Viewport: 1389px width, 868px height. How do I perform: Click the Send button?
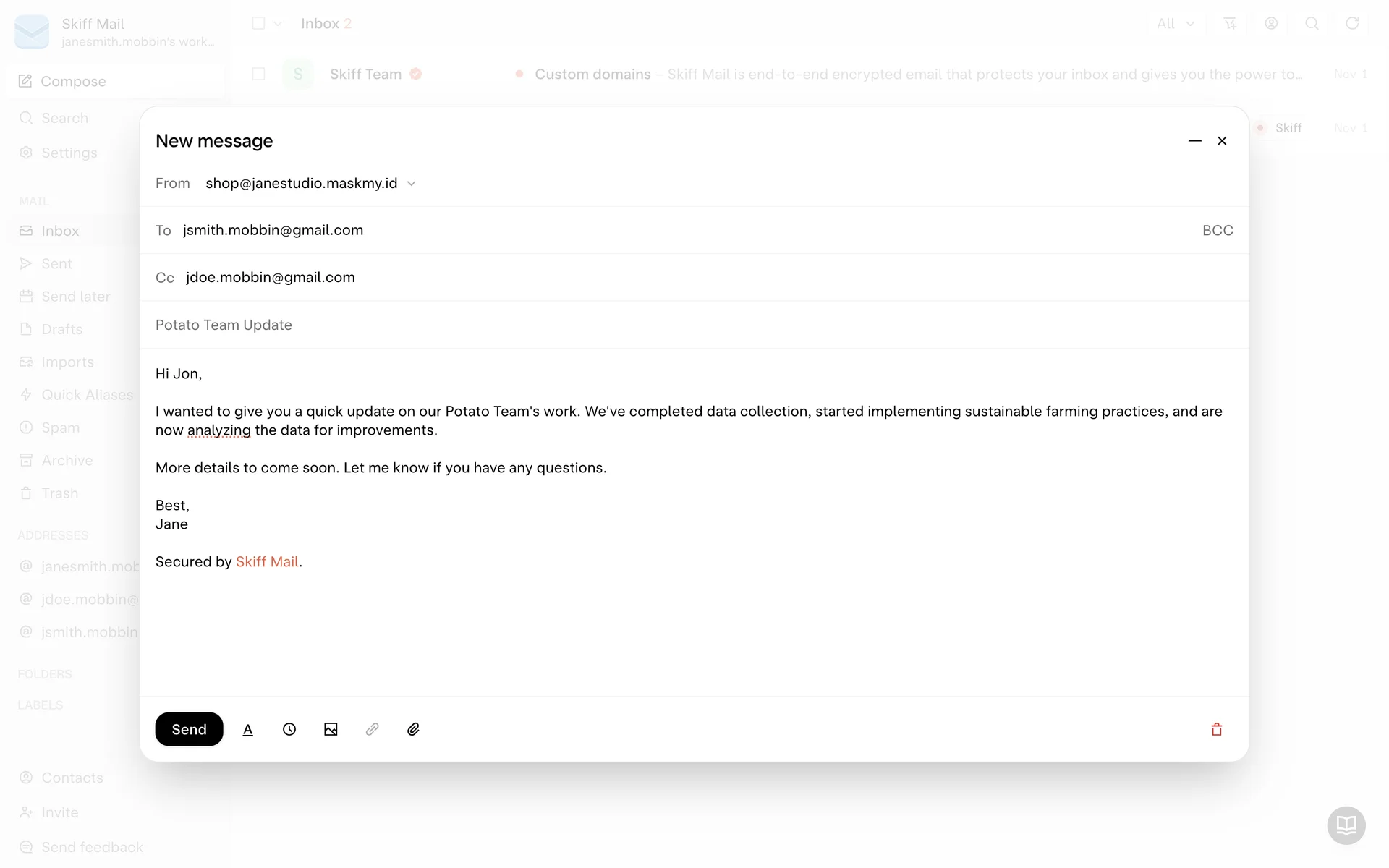point(189,729)
